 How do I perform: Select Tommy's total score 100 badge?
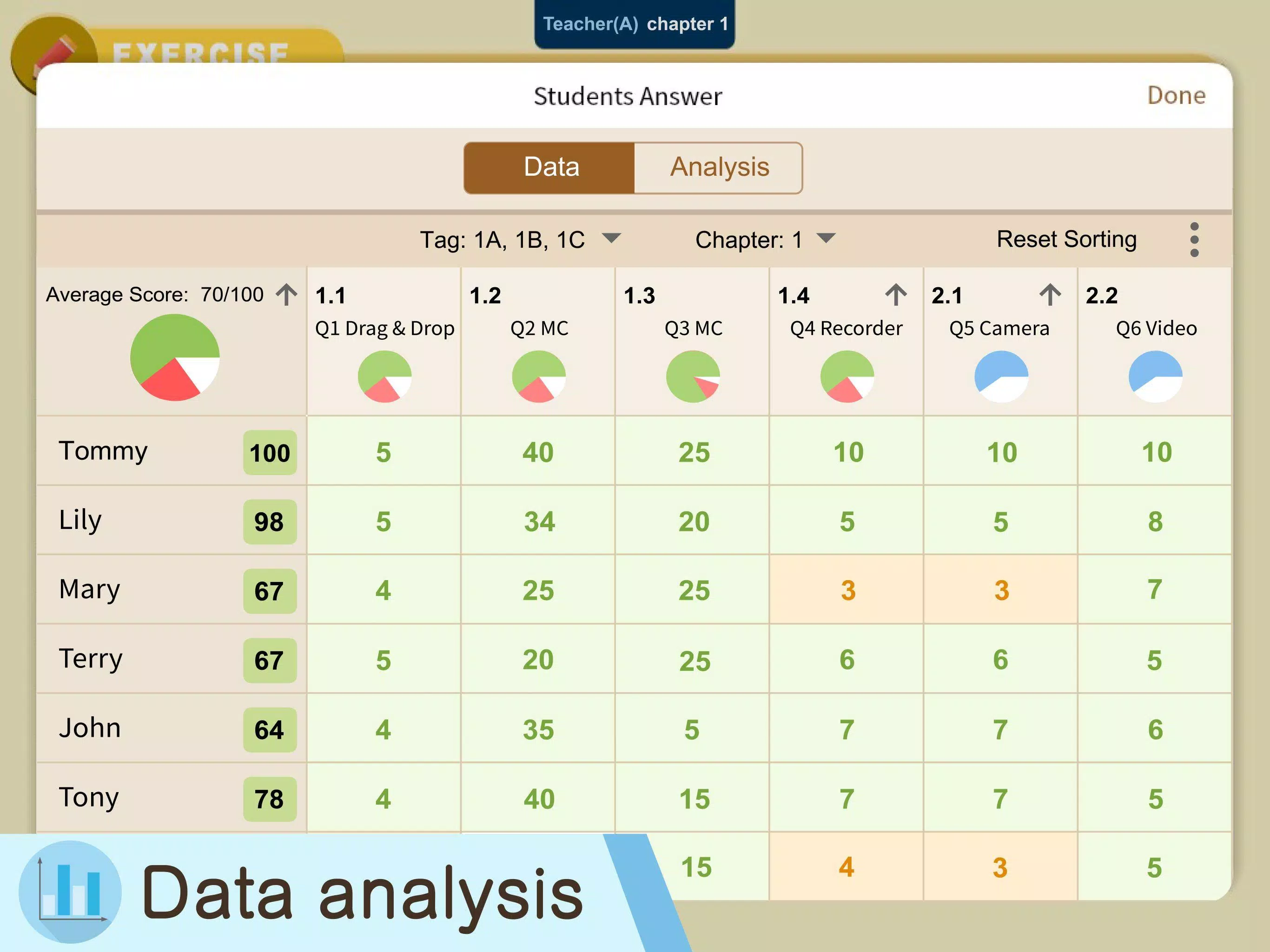tap(270, 452)
